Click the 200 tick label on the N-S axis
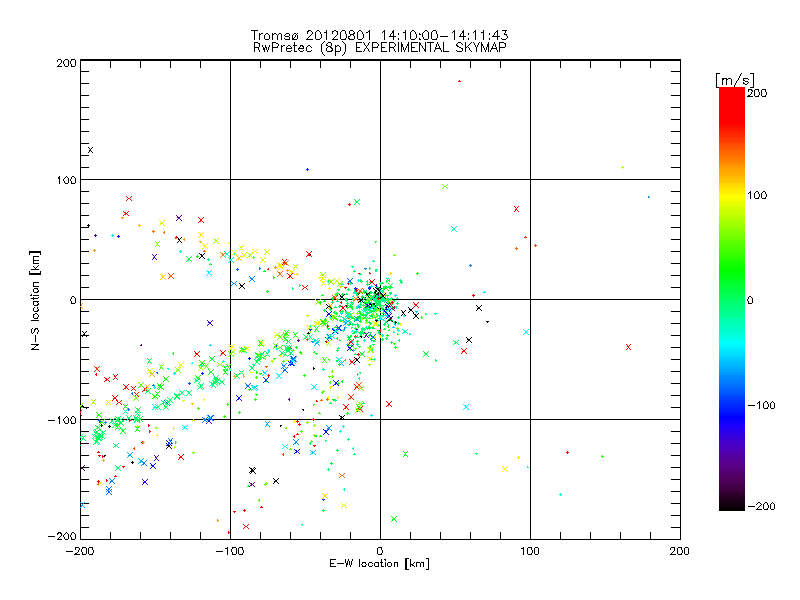 (66, 63)
